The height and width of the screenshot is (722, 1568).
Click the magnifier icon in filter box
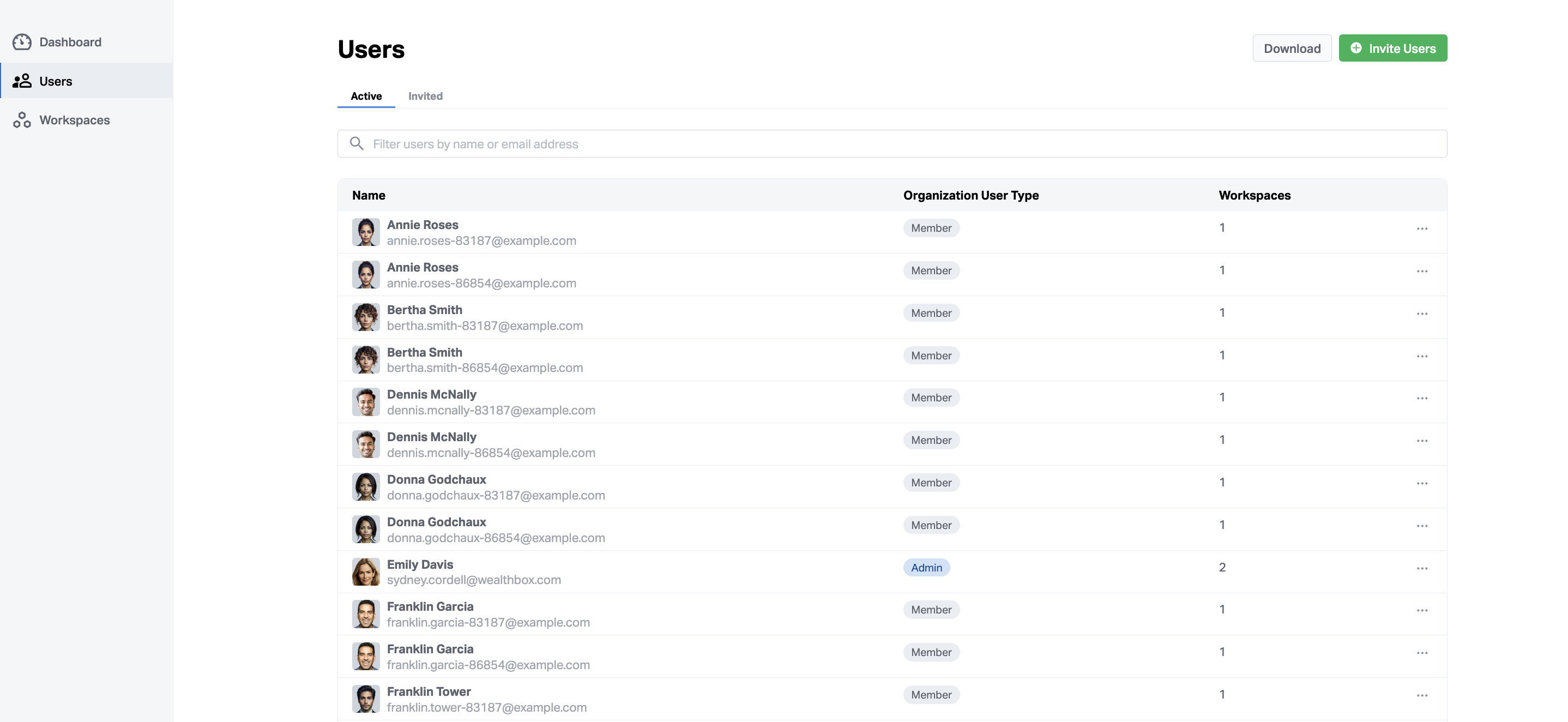[357, 143]
